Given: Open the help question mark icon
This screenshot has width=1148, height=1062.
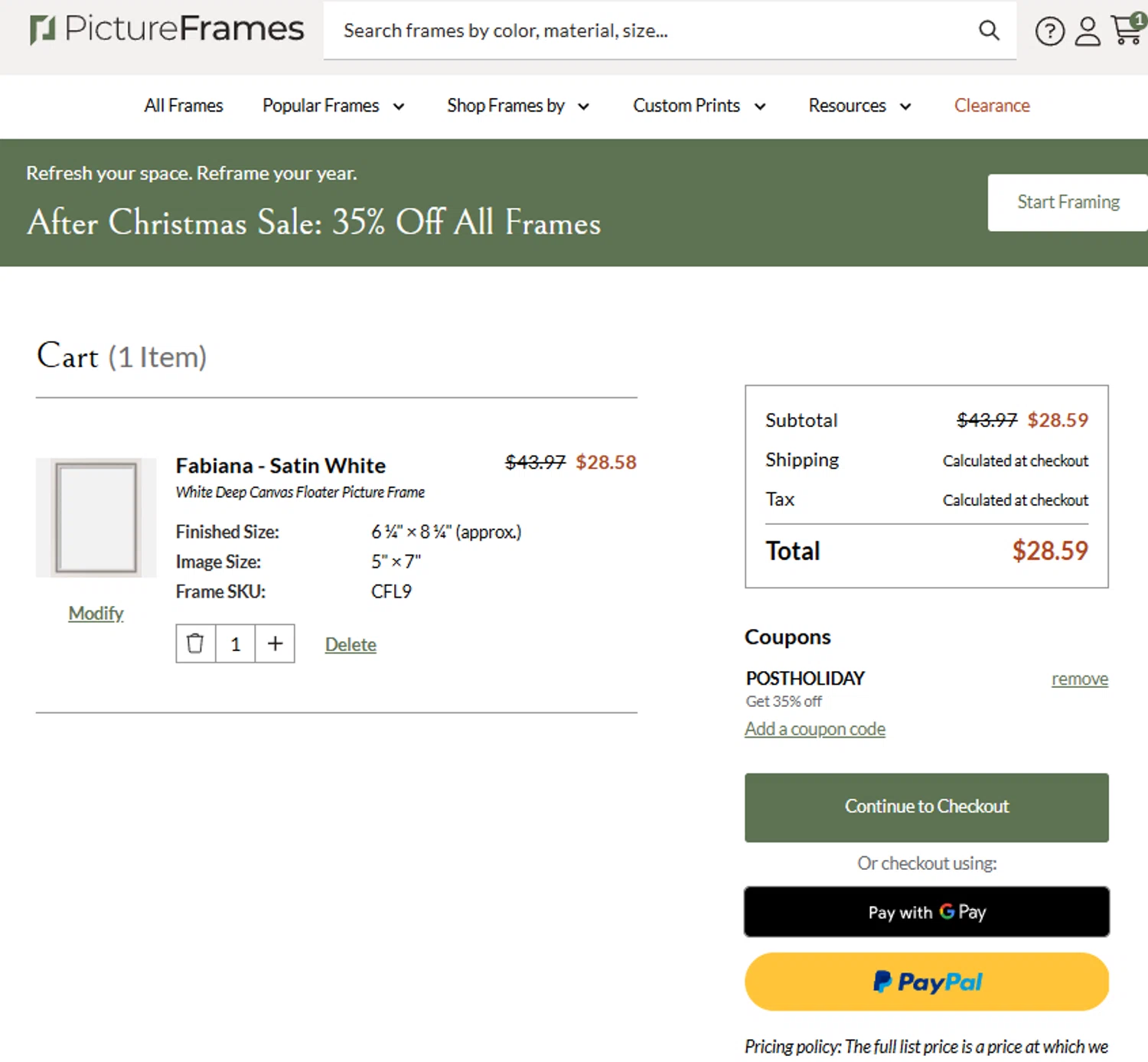Looking at the screenshot, I should 1049,31.
